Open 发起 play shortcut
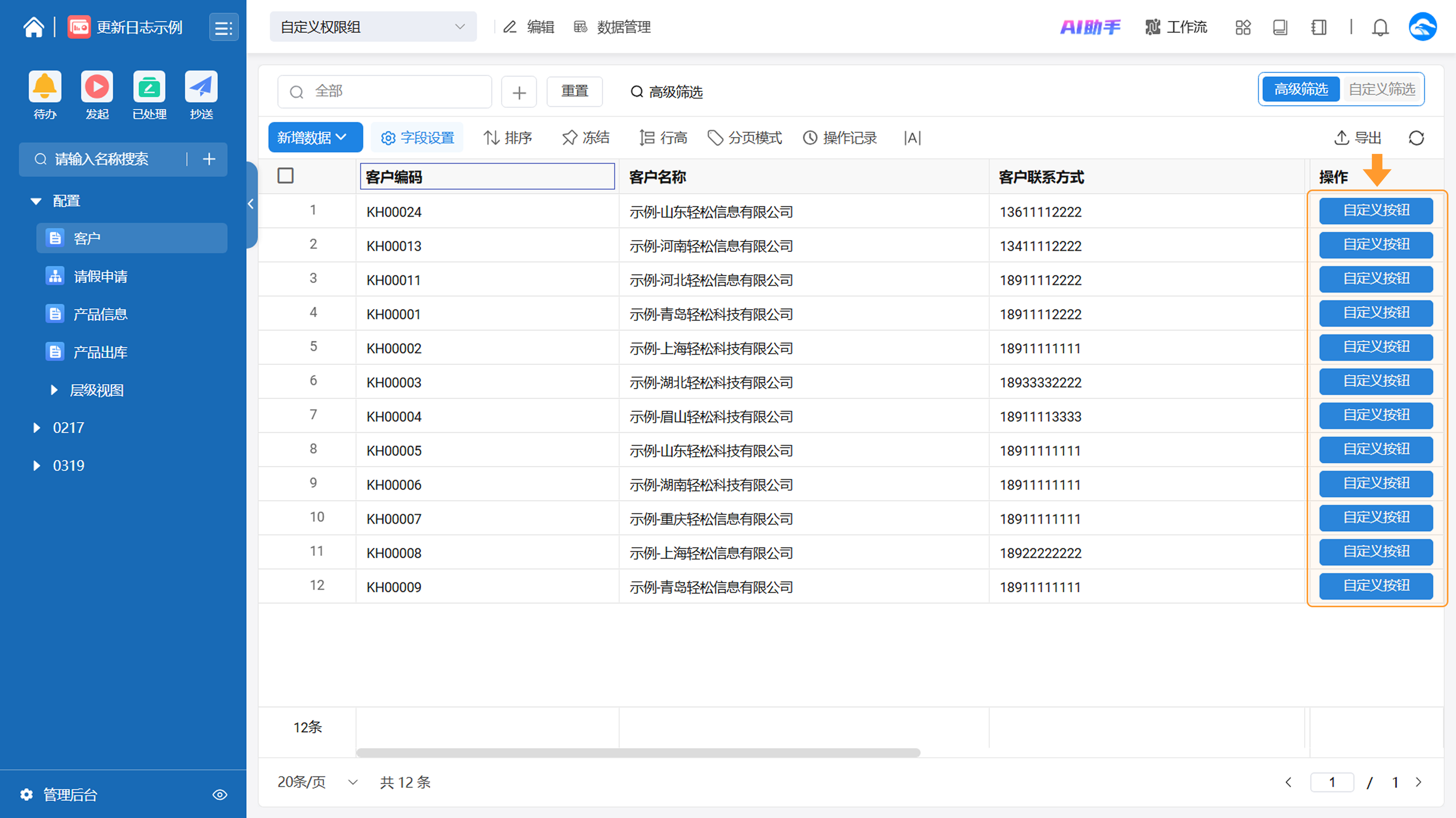Viewport: 1456px width, 818px height. click(x=97, y=86)
